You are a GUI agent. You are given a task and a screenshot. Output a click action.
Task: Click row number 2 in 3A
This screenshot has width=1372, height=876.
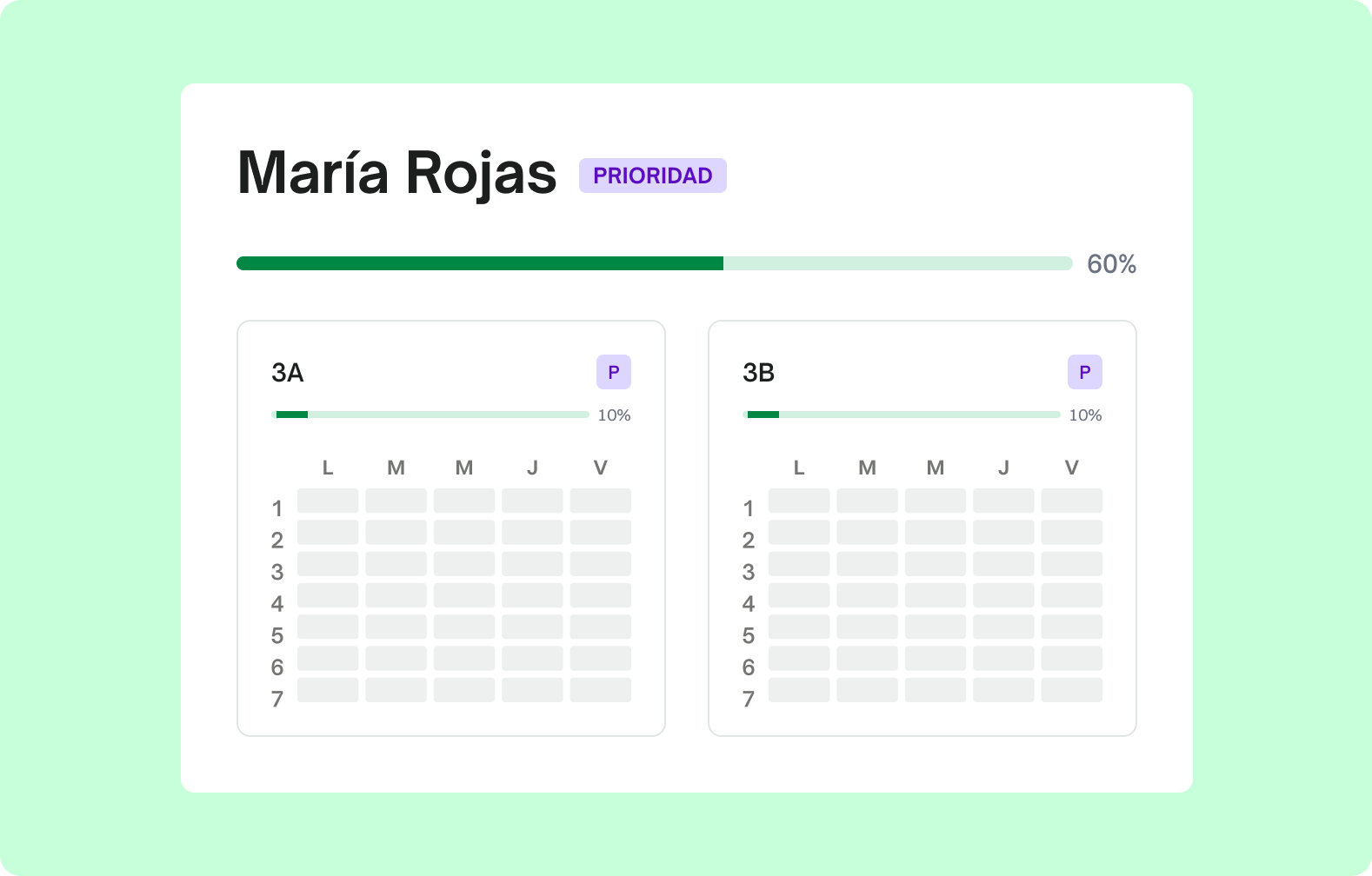click(x=277, y=541)
